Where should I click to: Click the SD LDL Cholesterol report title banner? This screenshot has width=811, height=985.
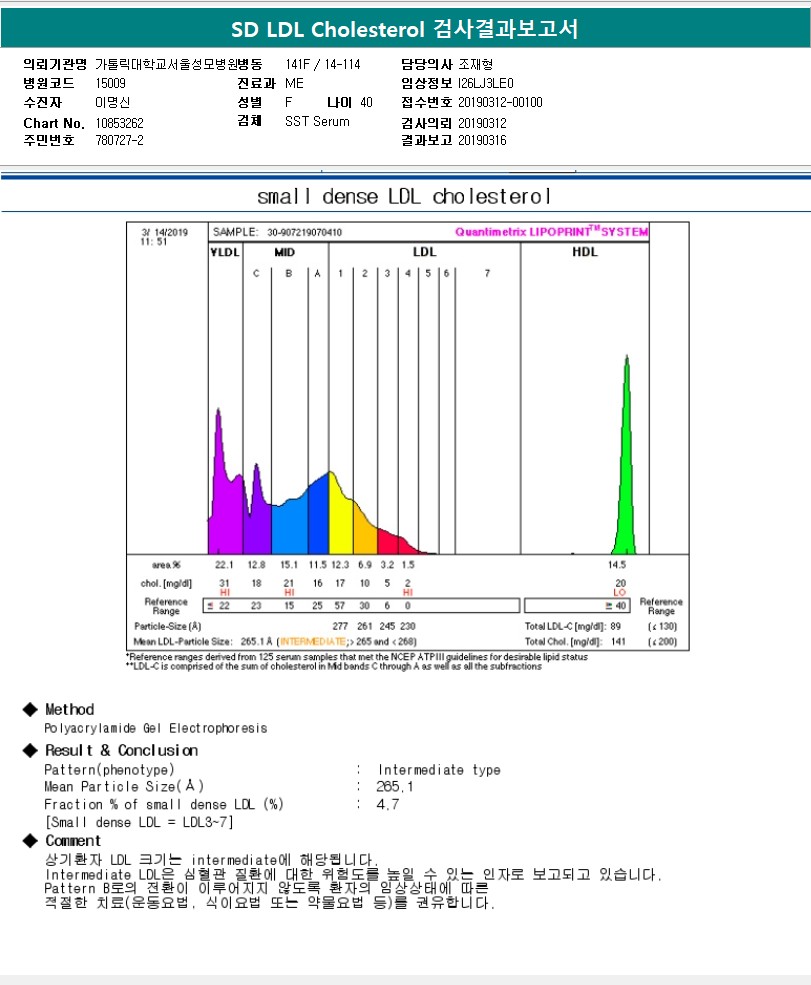point(405,29)
